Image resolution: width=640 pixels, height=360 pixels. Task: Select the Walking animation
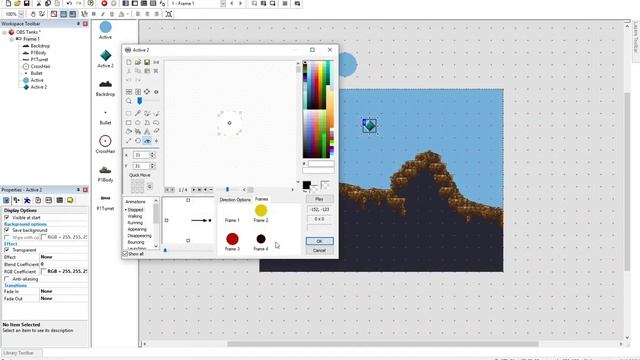(x=135, y=216)
